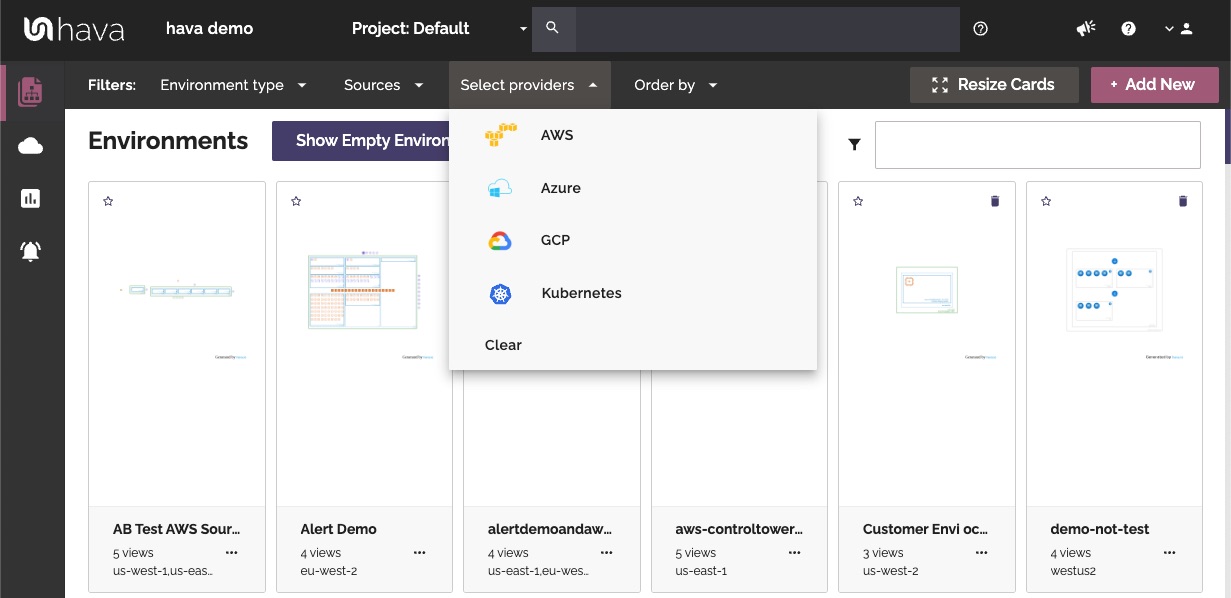Click Show Empty Environments button
This screenshot has width=1231, height=598.
click(361, 141)
